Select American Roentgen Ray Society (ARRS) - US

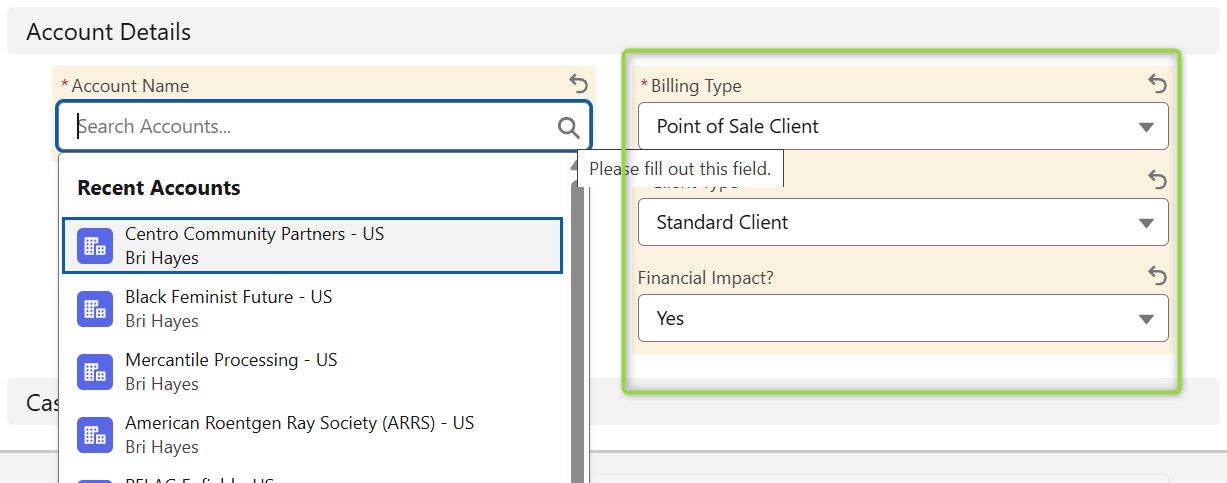(x=312, y=435)
